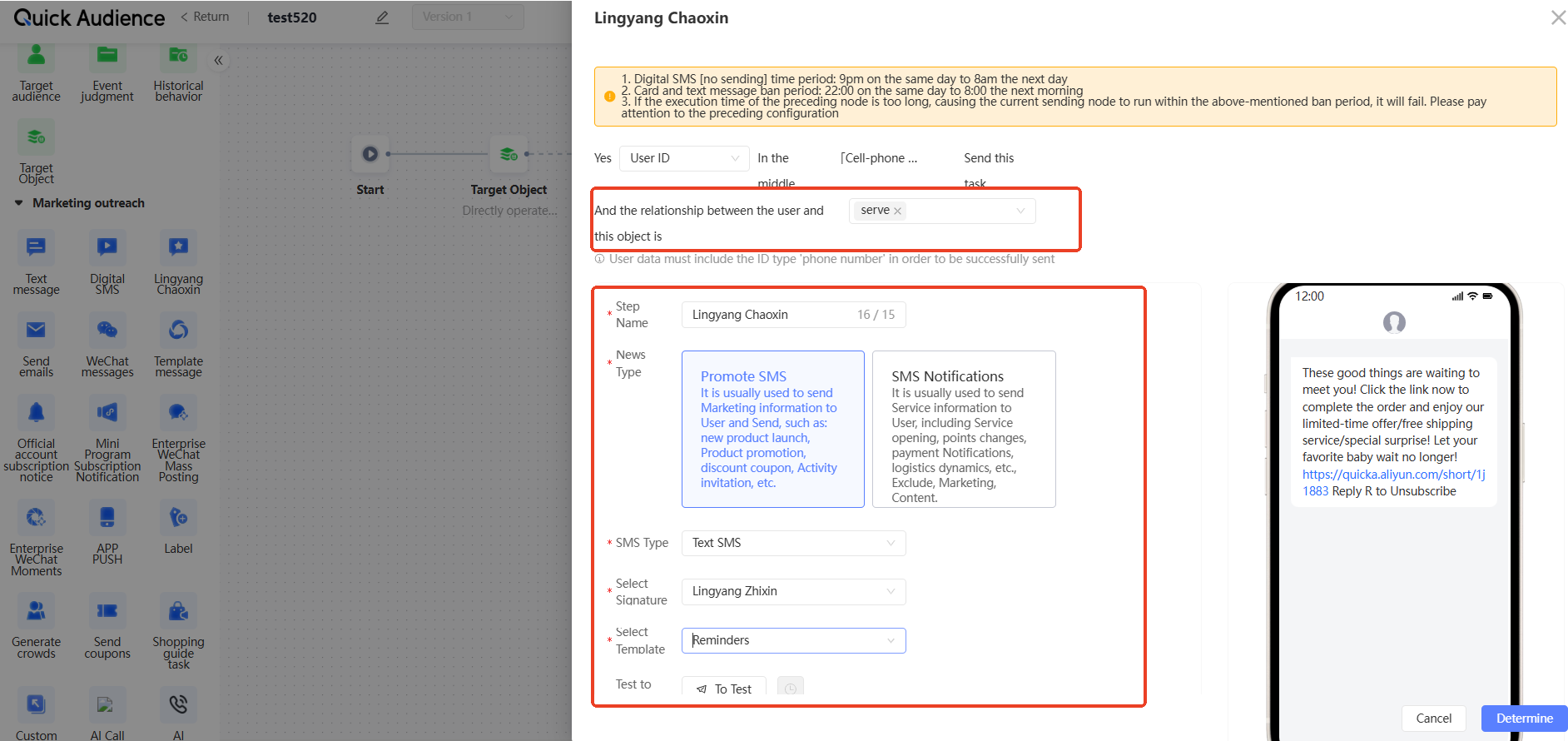Open the Select Signature dropdown
This screenshot has width=1568, height=741.
coord(793,591)
